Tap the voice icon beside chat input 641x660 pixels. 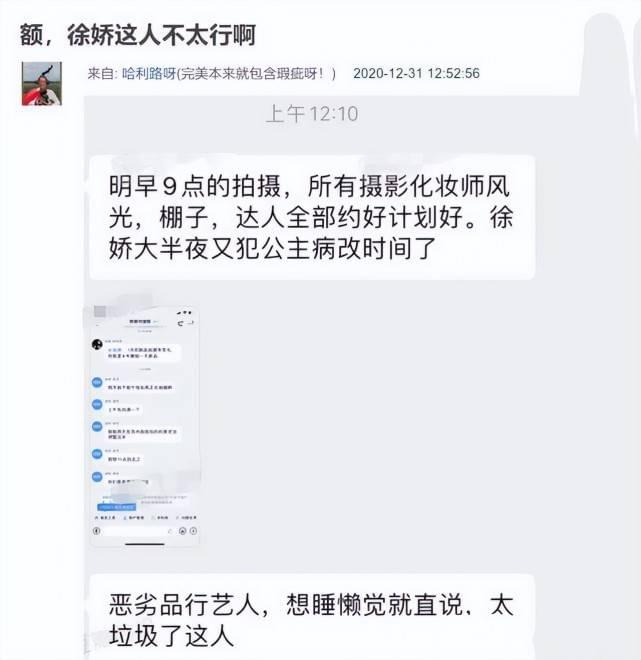96,531
